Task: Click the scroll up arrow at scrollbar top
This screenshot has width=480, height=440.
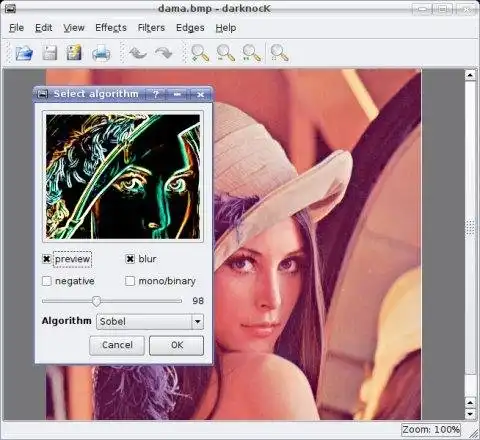Action: tap(470, 75)
